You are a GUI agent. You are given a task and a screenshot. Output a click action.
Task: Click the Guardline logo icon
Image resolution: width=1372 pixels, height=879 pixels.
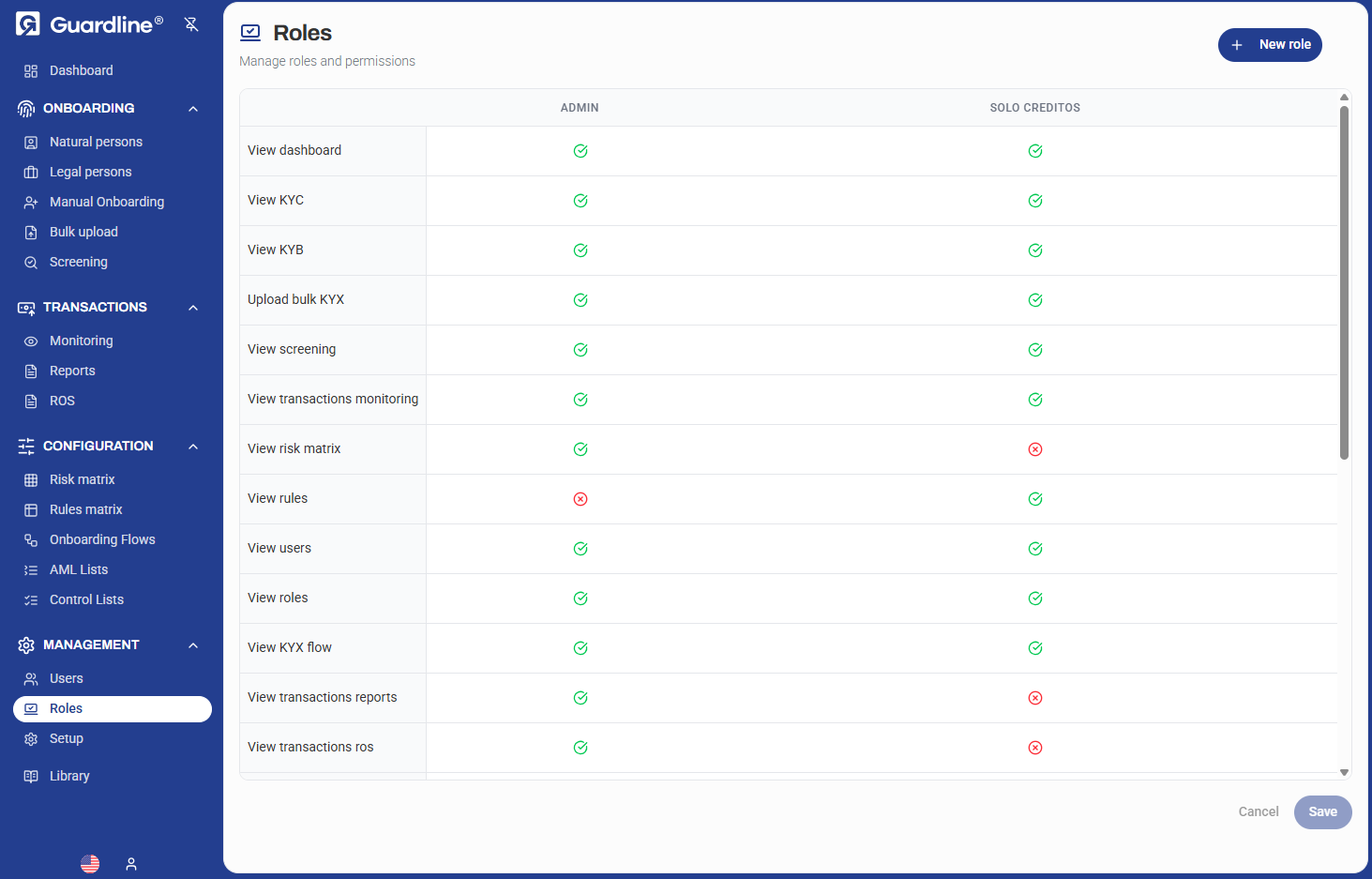click(28, 24)
